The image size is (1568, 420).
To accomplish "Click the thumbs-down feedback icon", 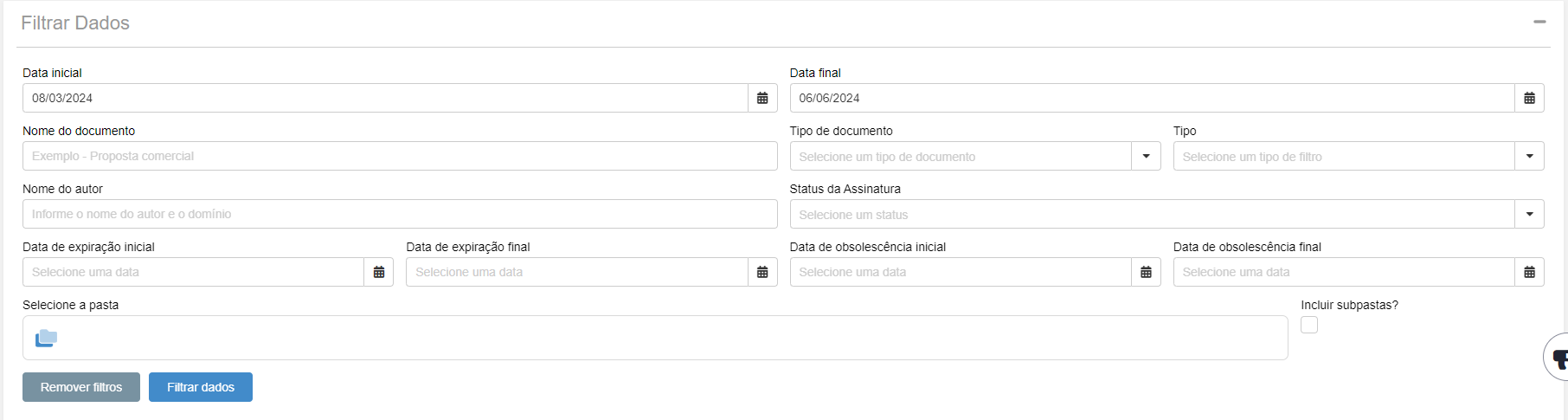I will (x=1559, y=358).
